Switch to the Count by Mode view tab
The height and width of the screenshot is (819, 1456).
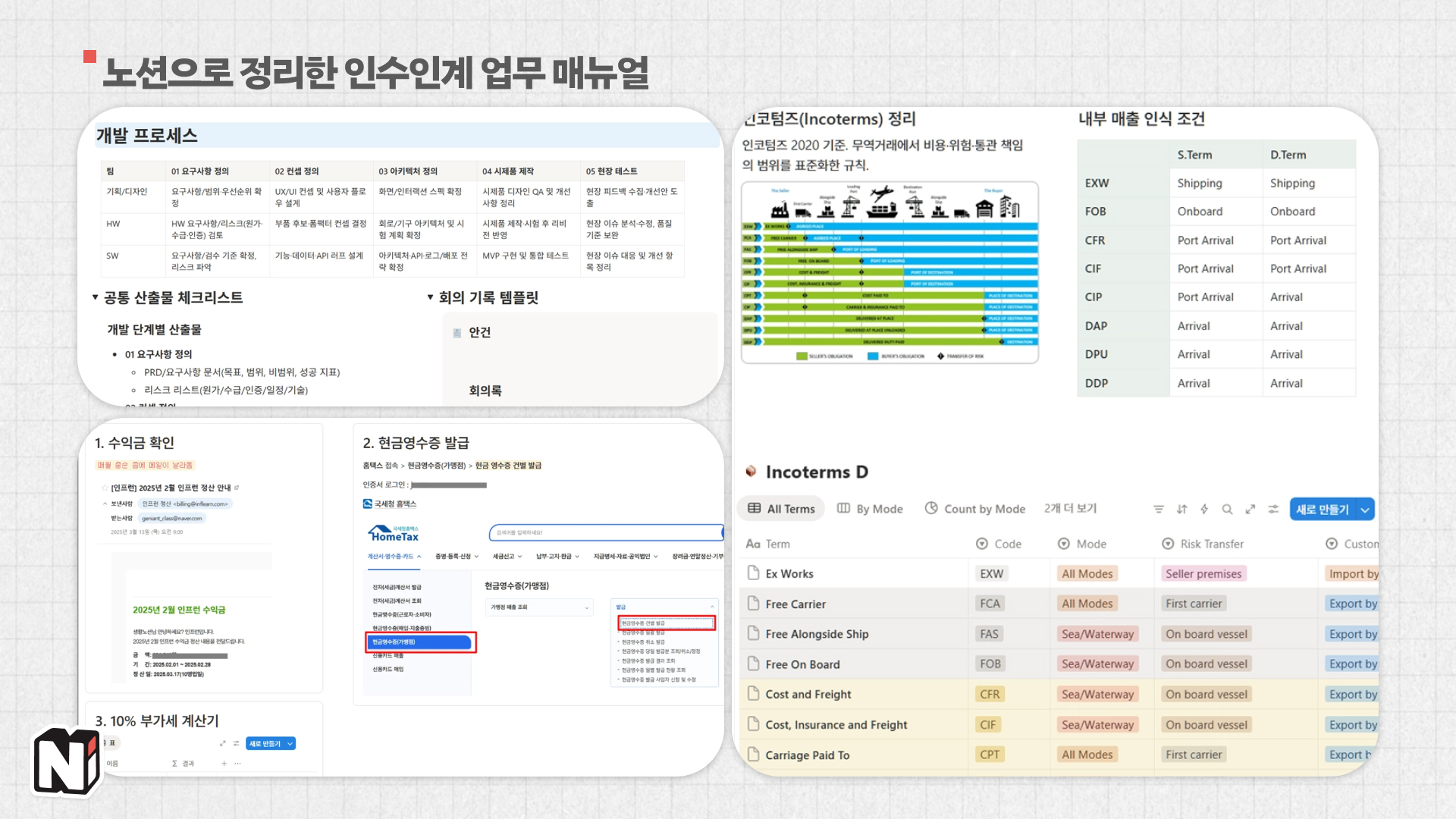(x=975, y=509)
